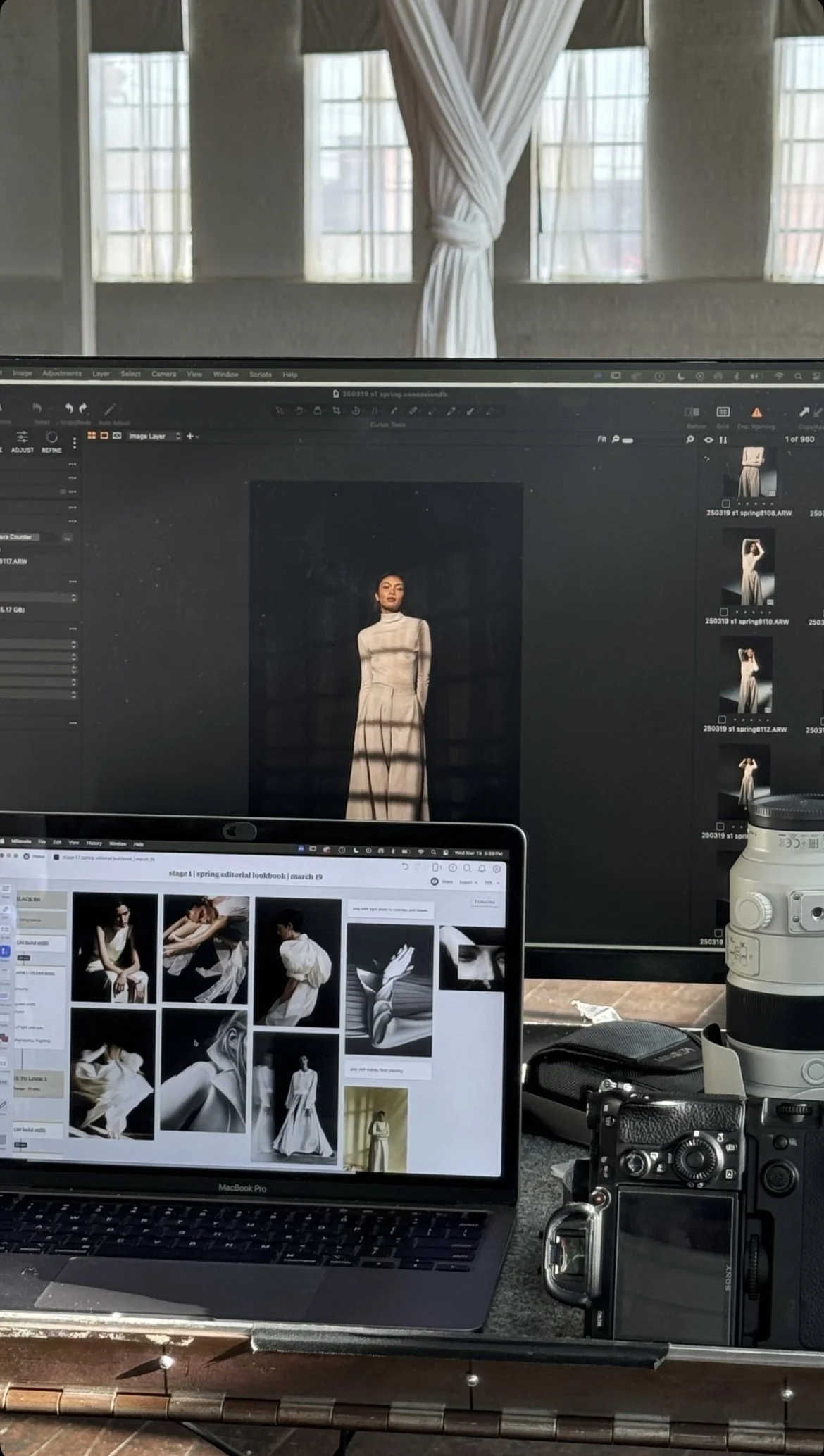Viewport: 824px width, 1456px height.
Task: Select thumbnail 250319 s1 spring8108.ARW
Action: 749,473
